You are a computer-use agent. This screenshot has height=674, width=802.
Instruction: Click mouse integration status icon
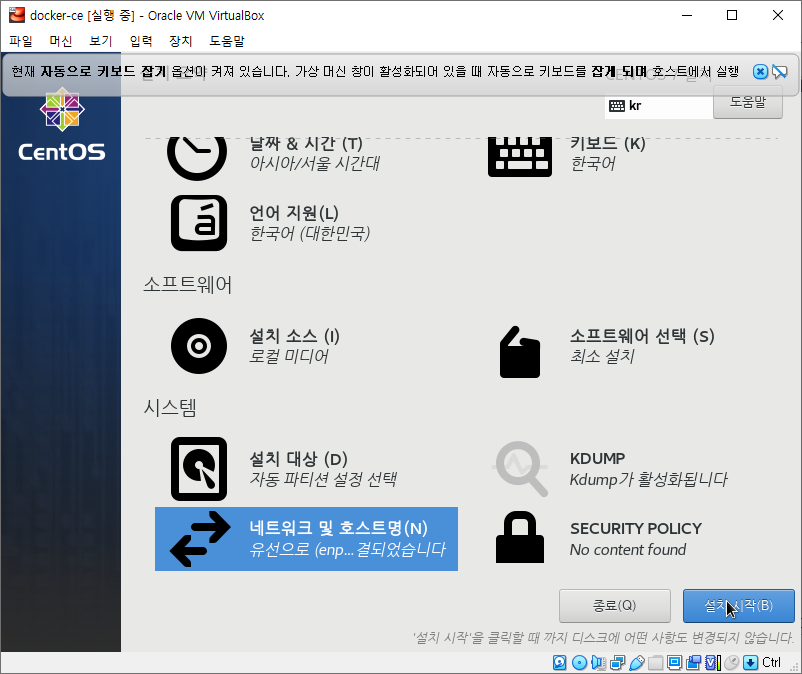click(x=732, y=663)
